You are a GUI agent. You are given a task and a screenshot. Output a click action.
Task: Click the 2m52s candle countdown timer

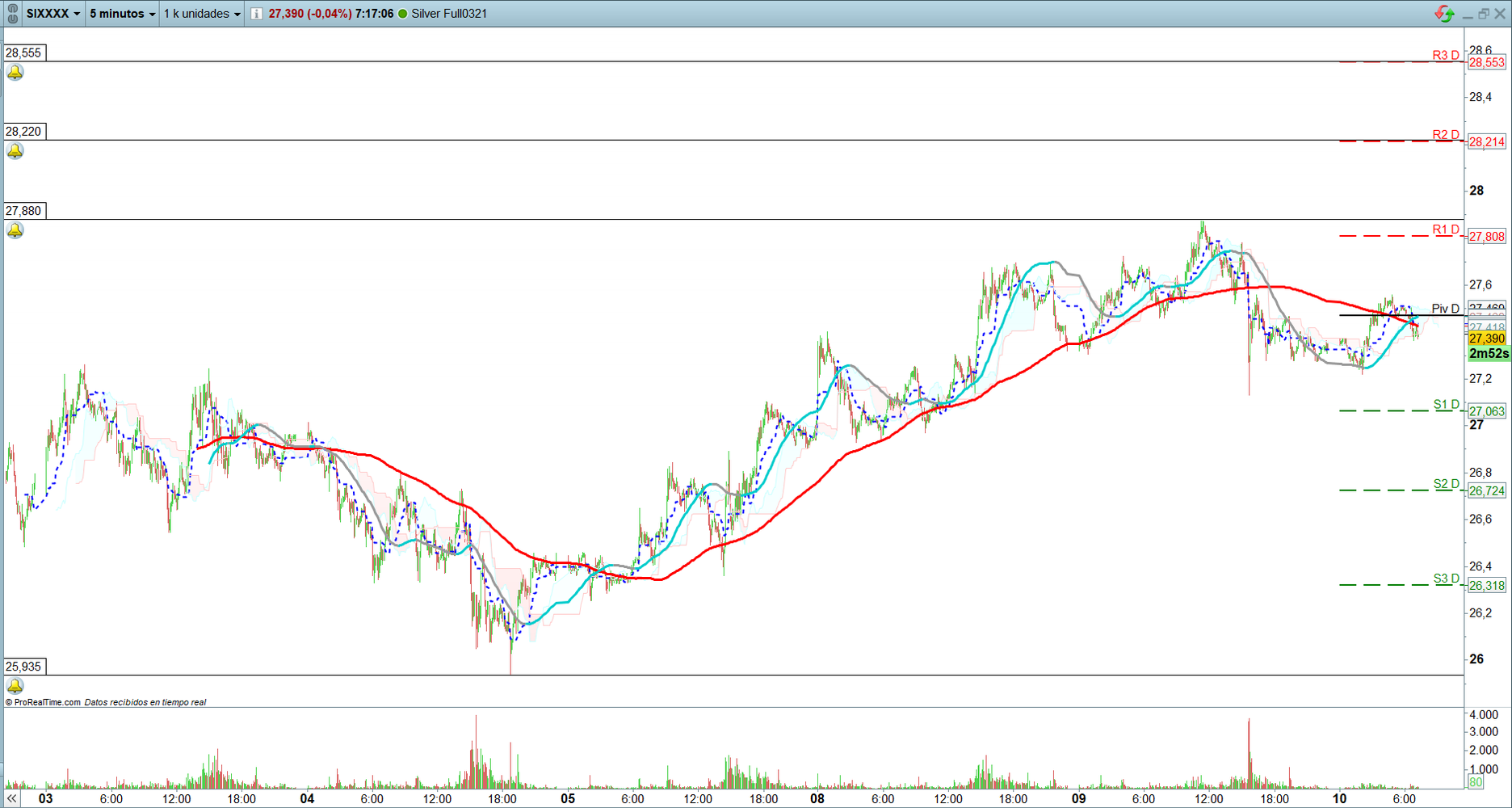tap(1489, 354)
